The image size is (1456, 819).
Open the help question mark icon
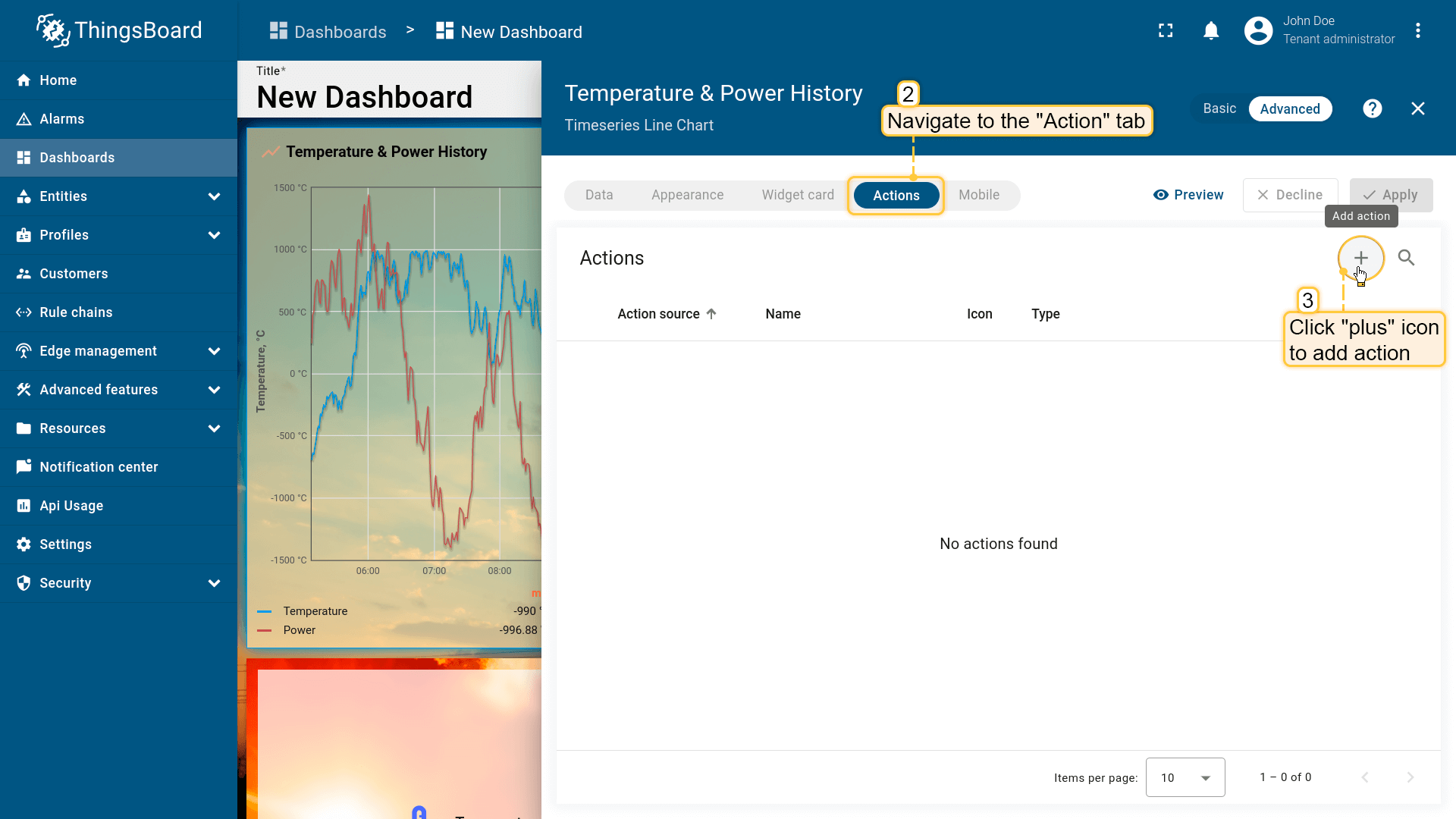1372,108
